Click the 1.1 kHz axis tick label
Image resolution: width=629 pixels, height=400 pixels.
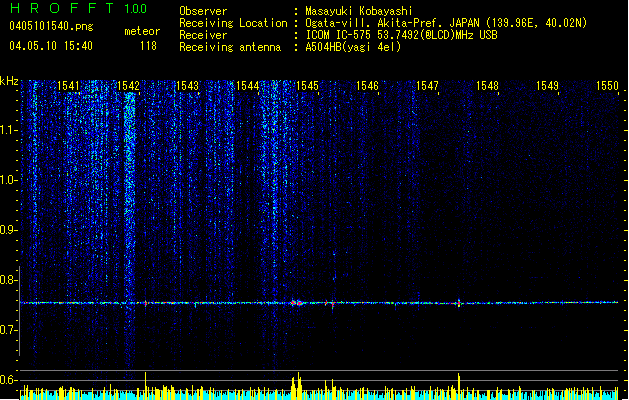pyautogui.click(x=9, y=130)
